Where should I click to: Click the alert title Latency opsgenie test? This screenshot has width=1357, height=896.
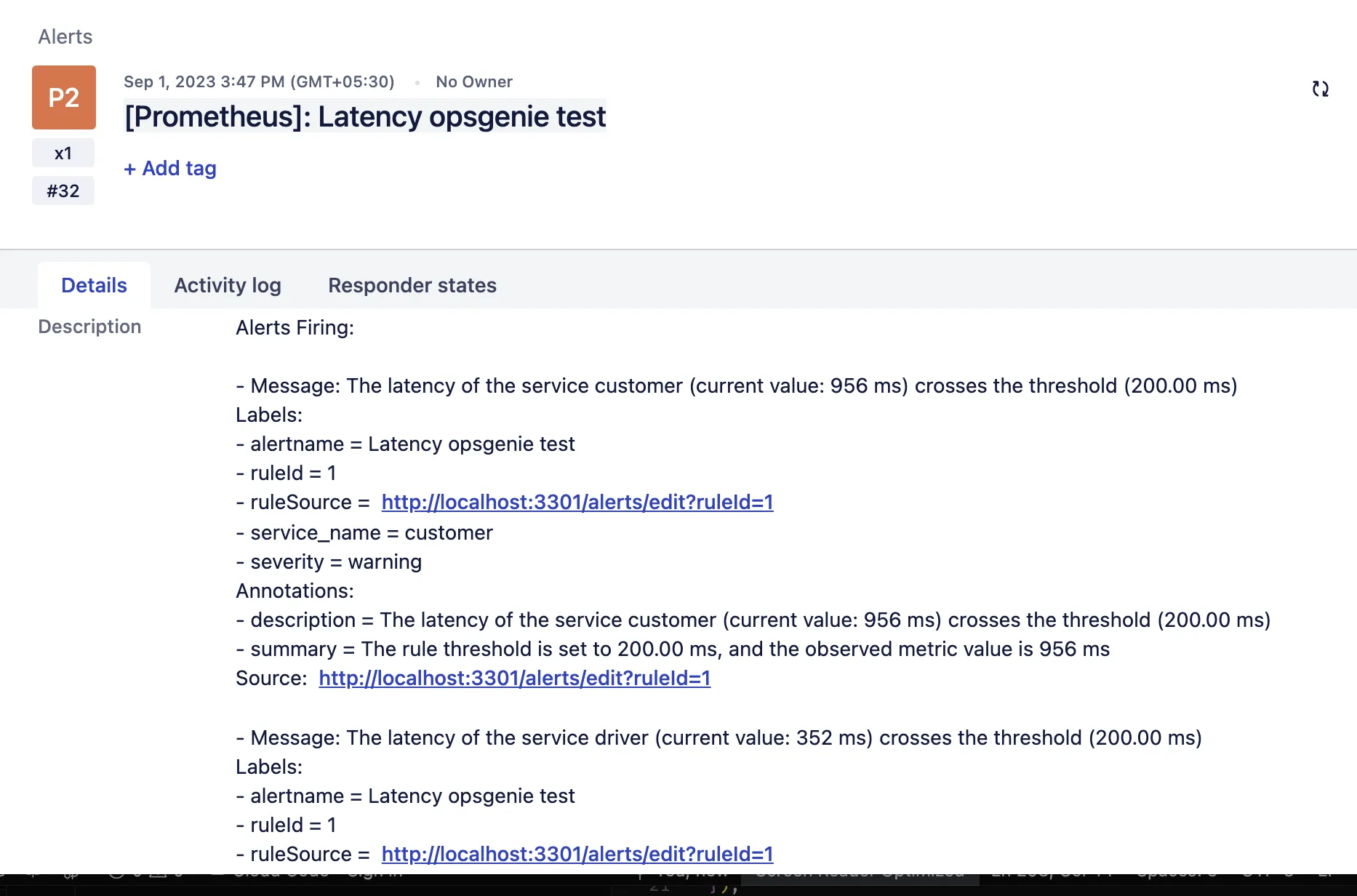click(365, 116)
